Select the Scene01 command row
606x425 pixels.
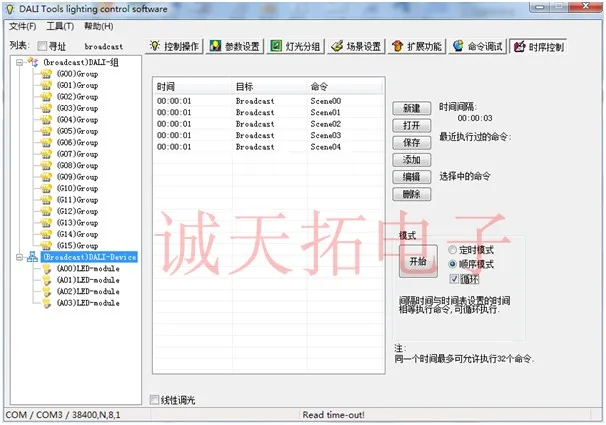click(268, 112)
